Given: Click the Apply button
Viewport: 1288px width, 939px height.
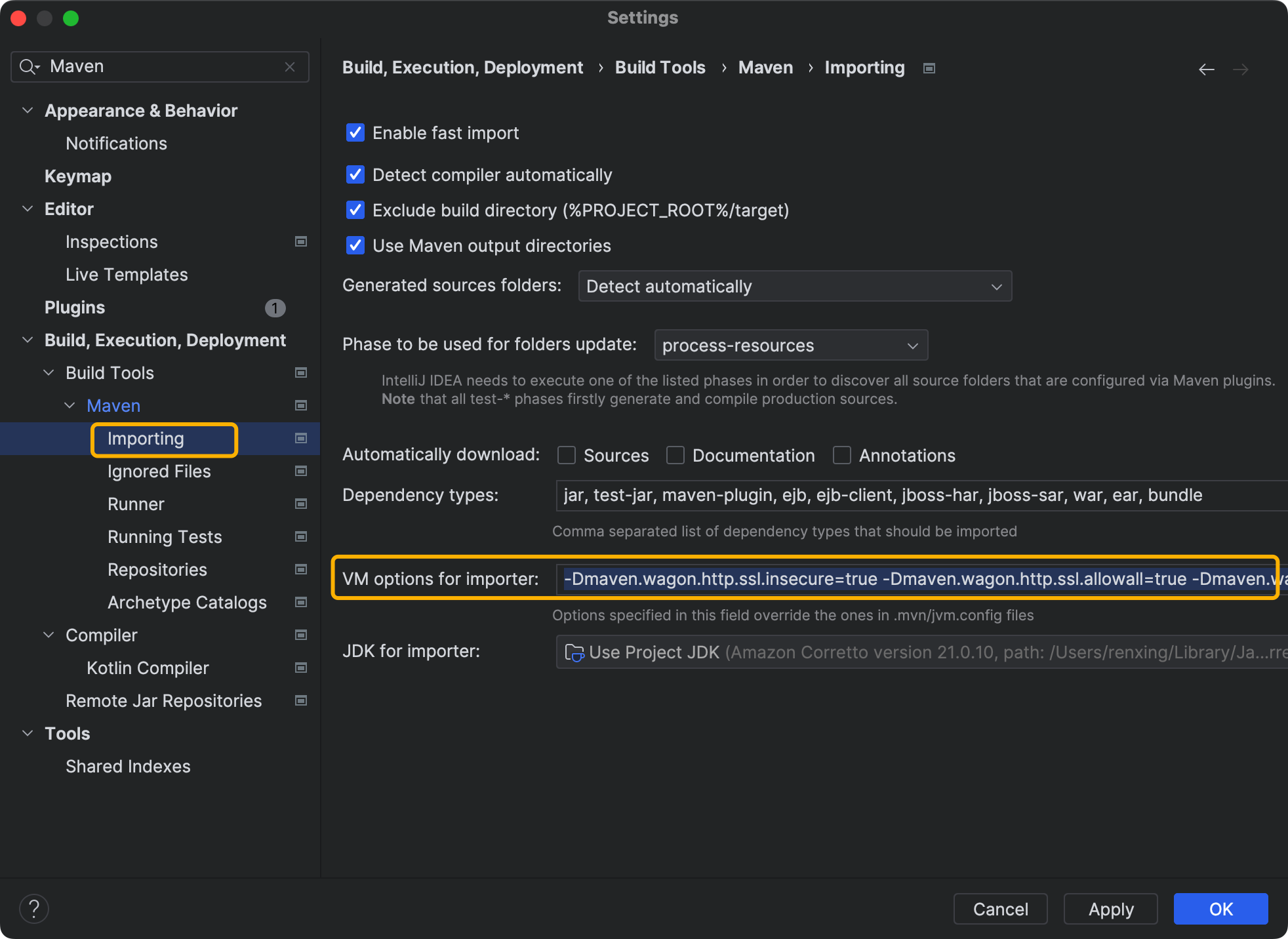Looking at the screenshot, I should [1111, 909].
